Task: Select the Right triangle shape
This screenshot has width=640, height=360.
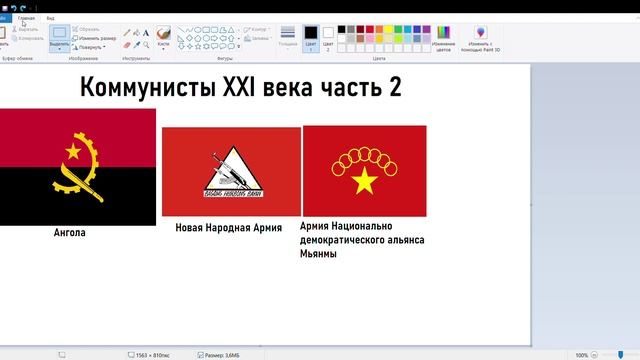Action: coord(181,38)
